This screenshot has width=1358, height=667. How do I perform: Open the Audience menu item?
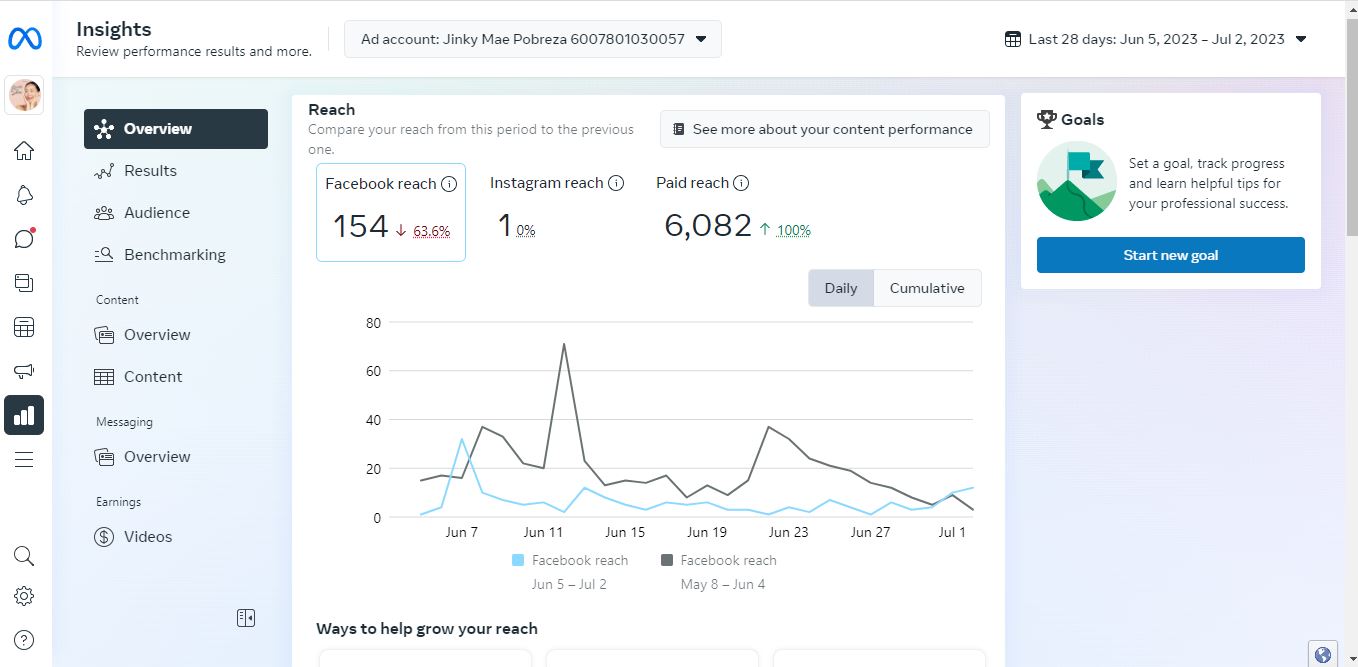[x=176, y=213]
